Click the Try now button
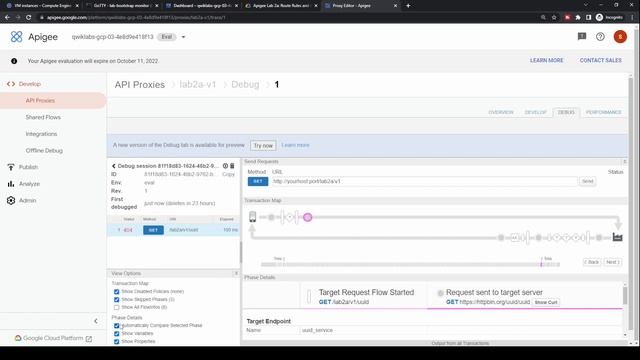The width and height of the screenshot is (640, 360). click(x=263, y=145)
